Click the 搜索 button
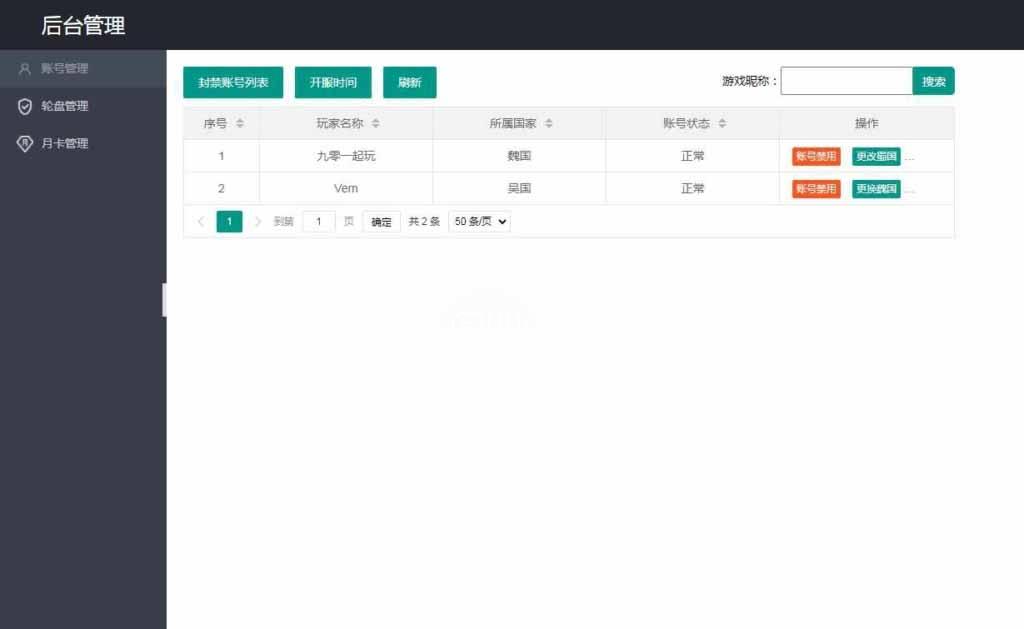Viewport: 1024px width, 629px height. [933, 81]
